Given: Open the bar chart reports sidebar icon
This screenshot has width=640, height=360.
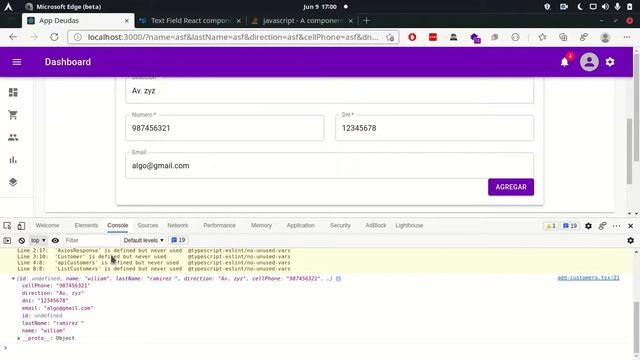Looking at the screenshot, I should 13,160.
